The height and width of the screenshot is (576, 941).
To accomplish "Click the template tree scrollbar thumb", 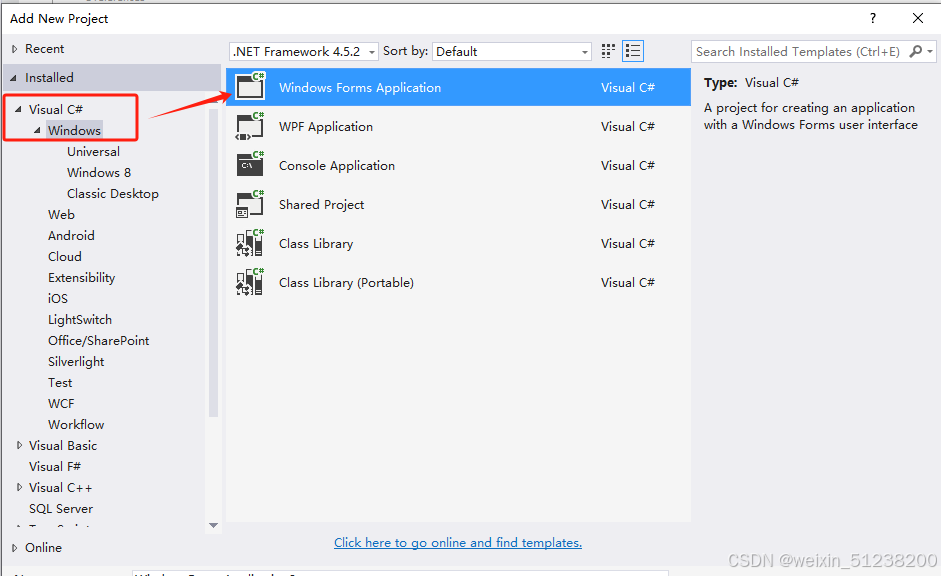I will point(213,262).
